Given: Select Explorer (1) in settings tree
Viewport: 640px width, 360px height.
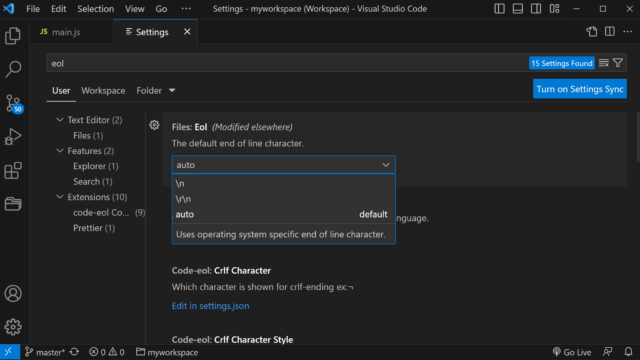Looking at the screenshot, I should 96,166.
